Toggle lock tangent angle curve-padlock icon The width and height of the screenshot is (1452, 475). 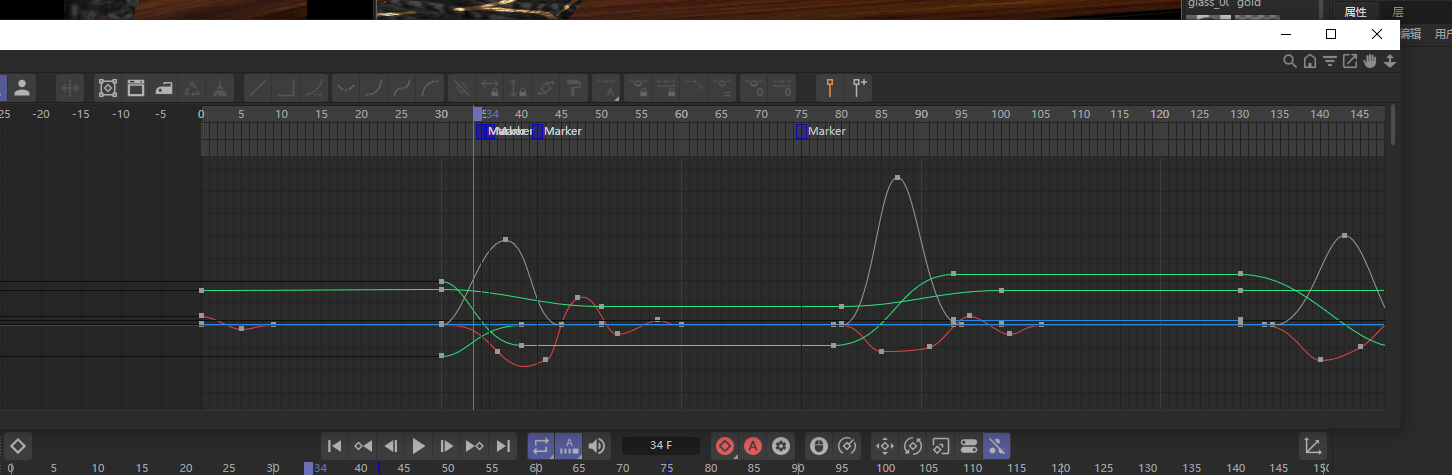(637, 87)
